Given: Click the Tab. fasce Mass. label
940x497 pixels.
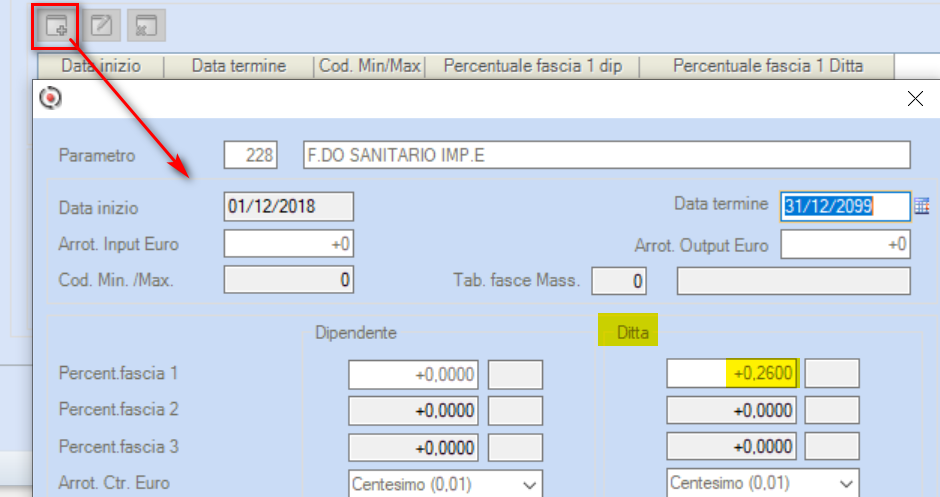Looking at the screenshot, I should click(517, 280).
